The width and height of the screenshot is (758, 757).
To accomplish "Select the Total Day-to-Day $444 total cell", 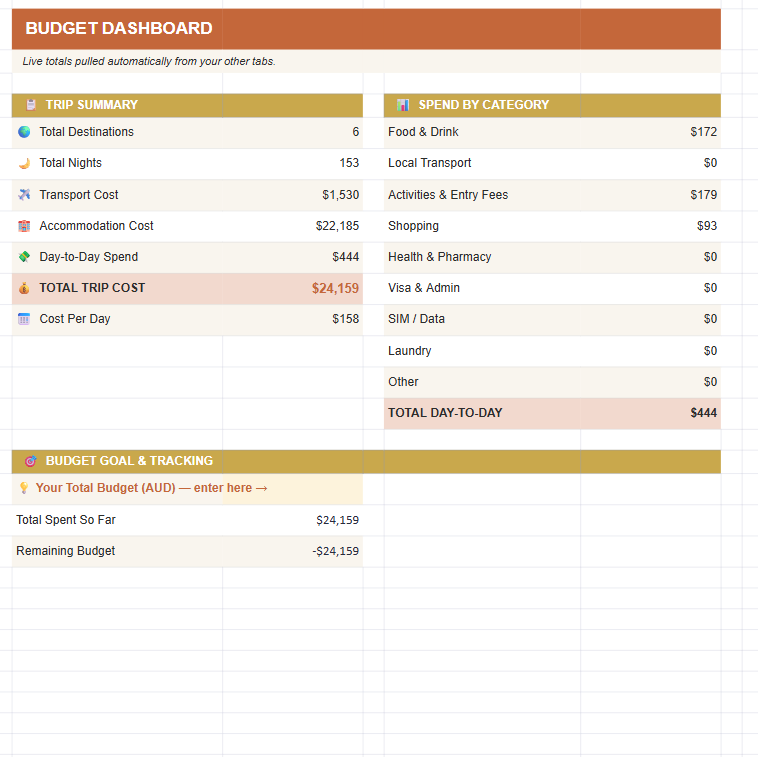I will tap(703, 413).
